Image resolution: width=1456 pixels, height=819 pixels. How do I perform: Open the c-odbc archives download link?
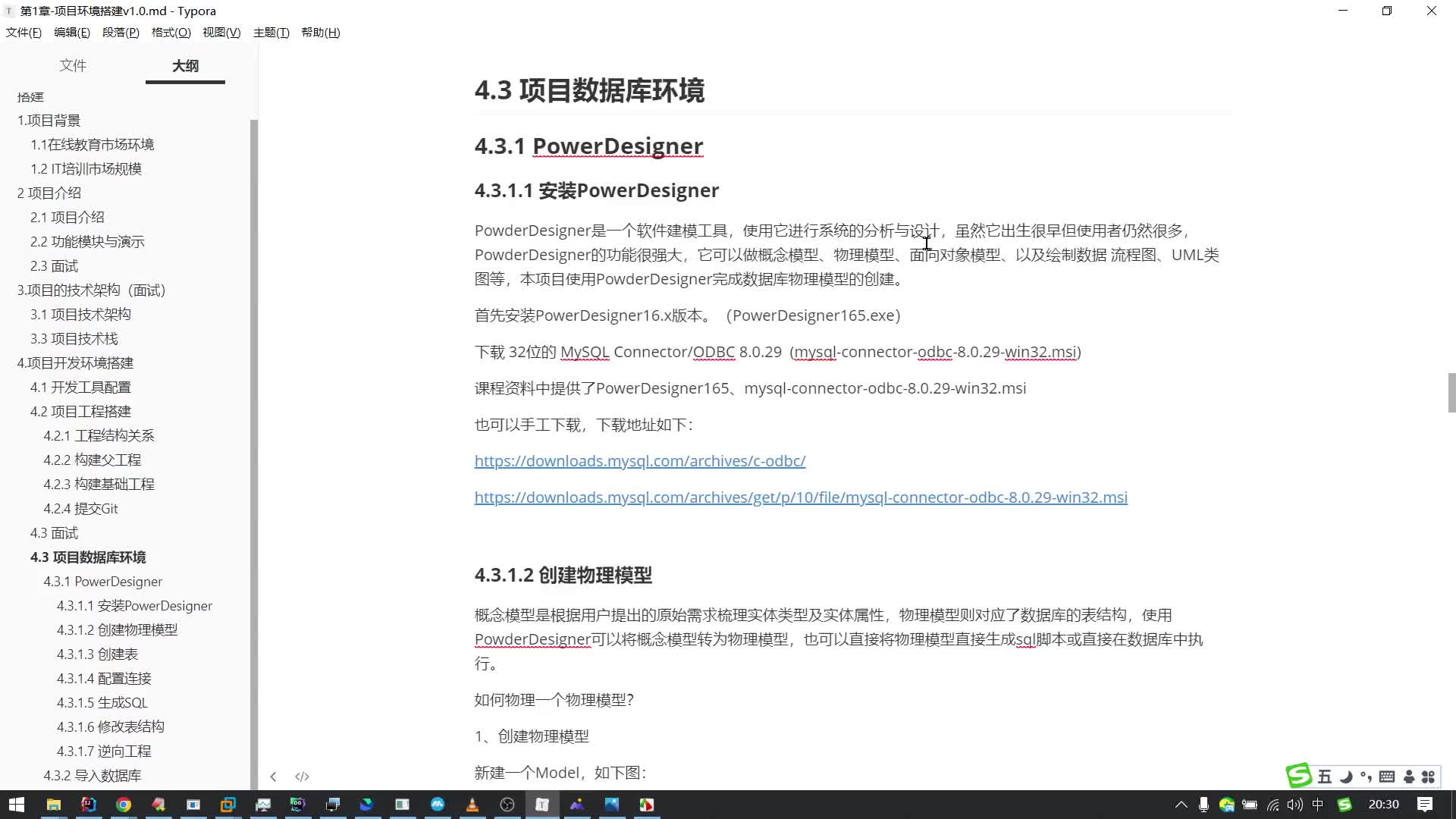(640, 461)
